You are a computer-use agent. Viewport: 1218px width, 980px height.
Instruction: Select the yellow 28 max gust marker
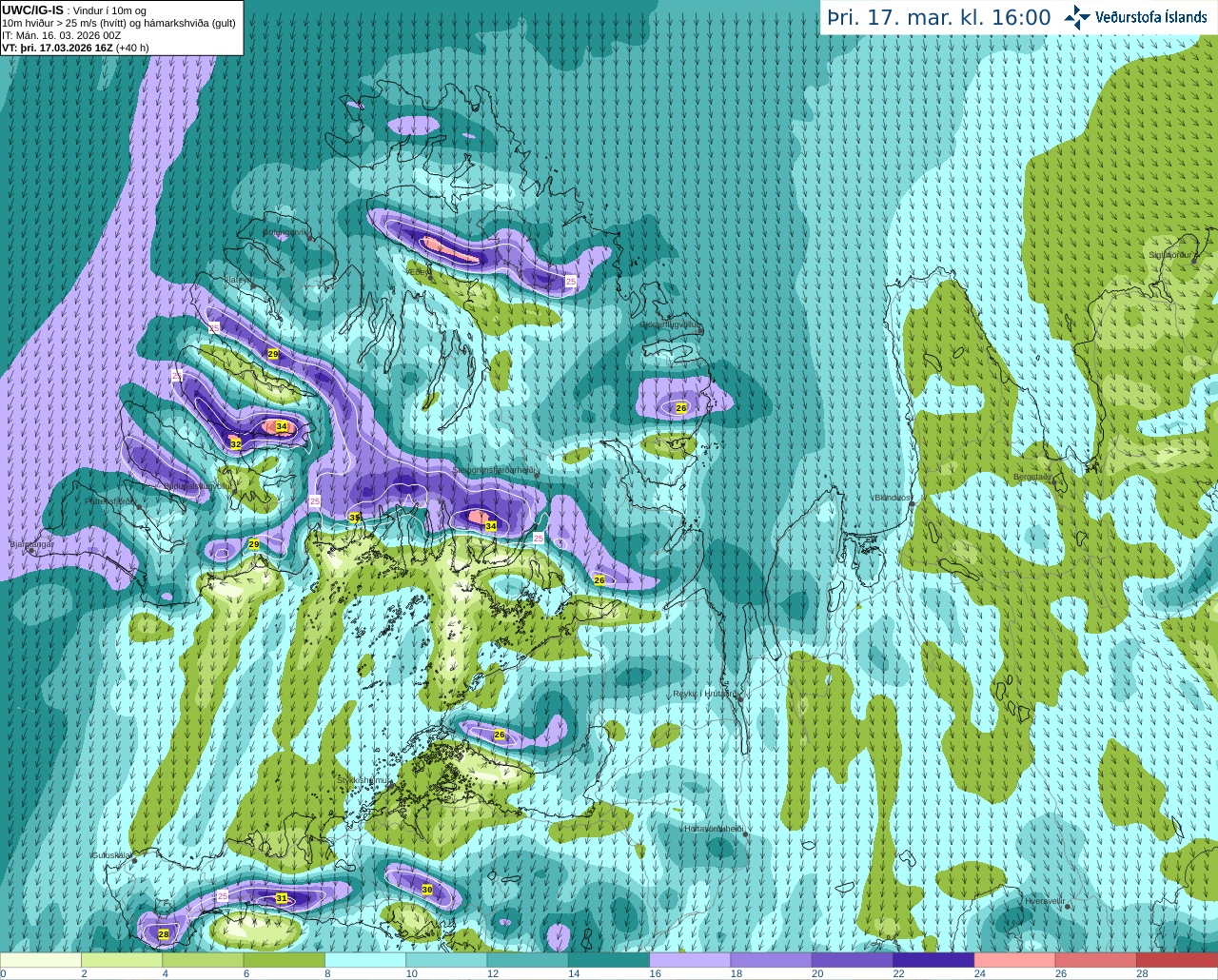(164, 935)
